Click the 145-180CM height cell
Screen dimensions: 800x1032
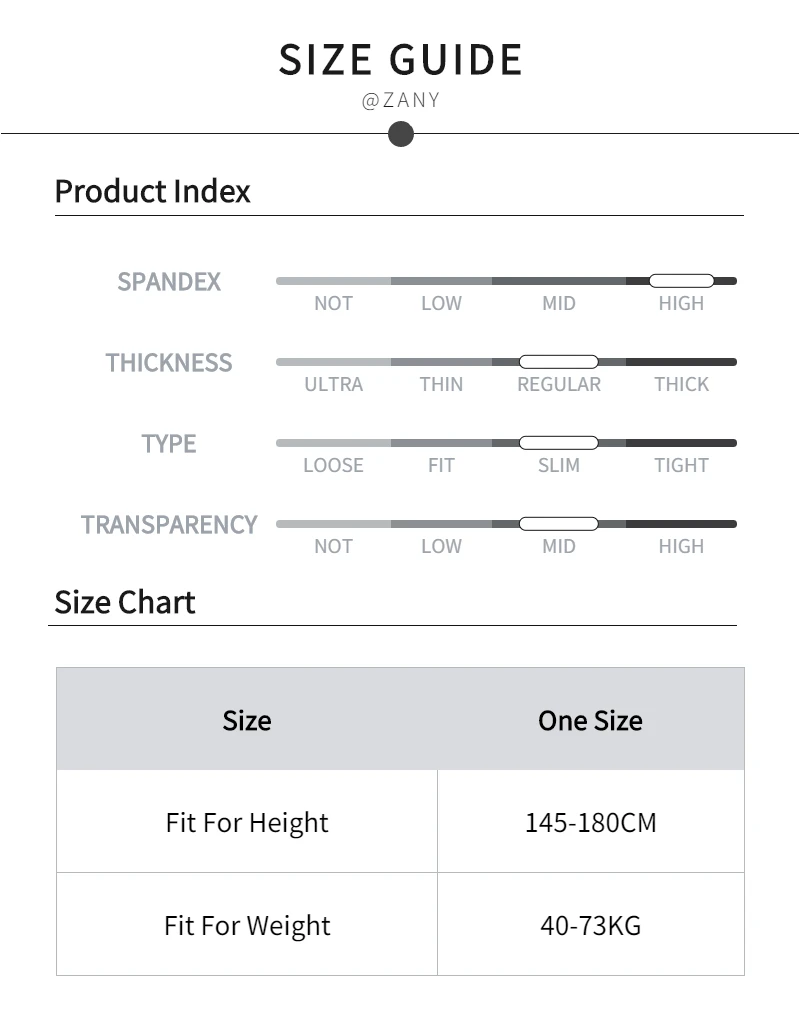coord(590,823)
